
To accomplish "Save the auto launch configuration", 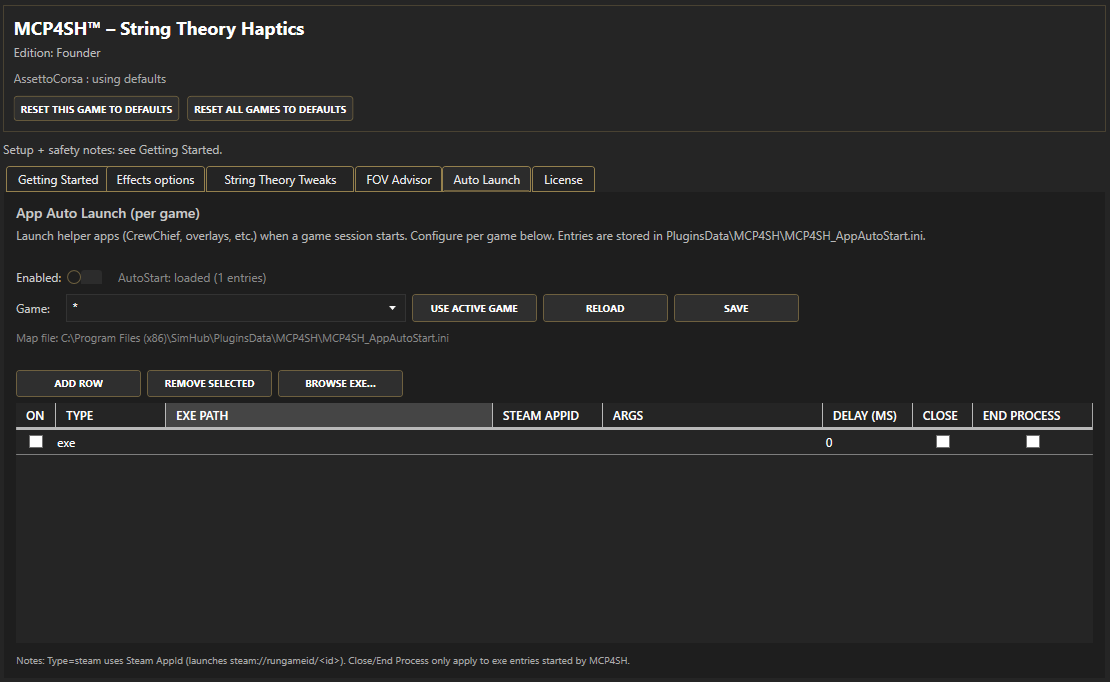I will (736, 308).
